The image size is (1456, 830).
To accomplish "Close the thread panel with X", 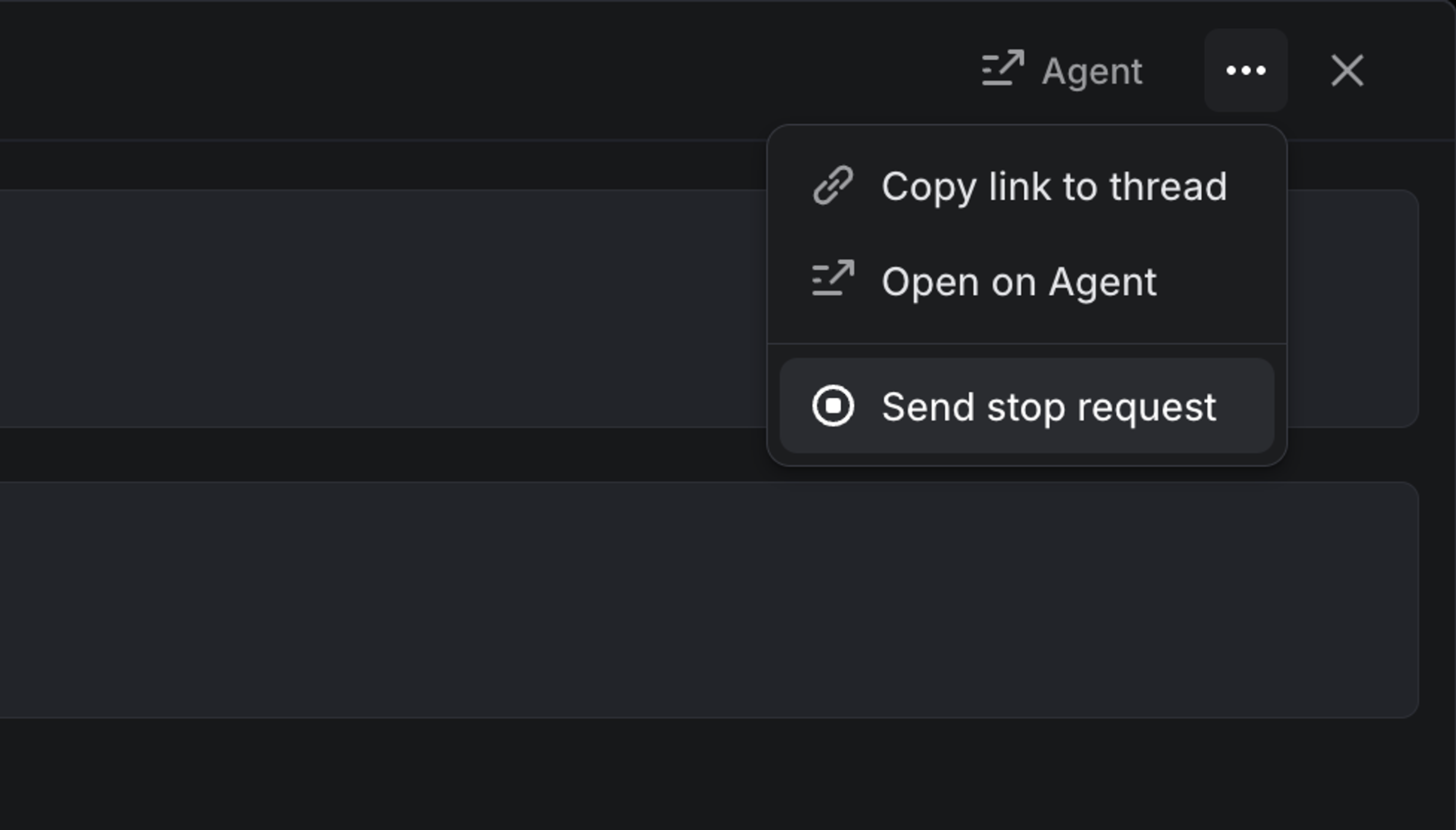I will (1346, 71).
